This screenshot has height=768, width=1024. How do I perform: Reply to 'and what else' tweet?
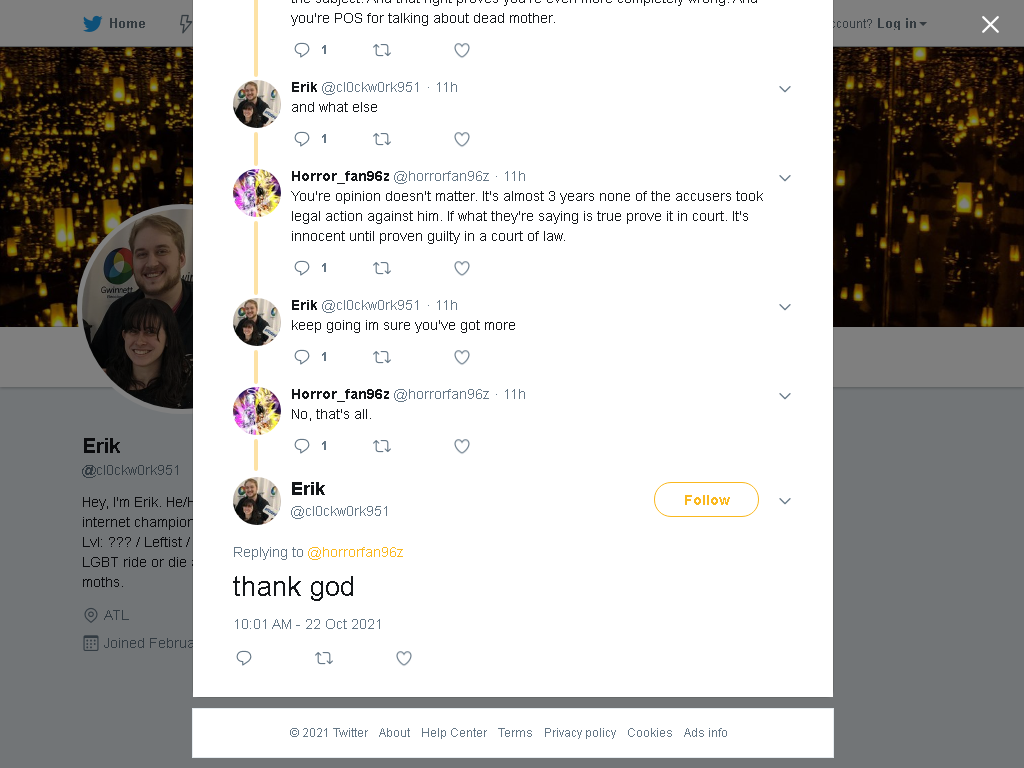tap(302, 138)
